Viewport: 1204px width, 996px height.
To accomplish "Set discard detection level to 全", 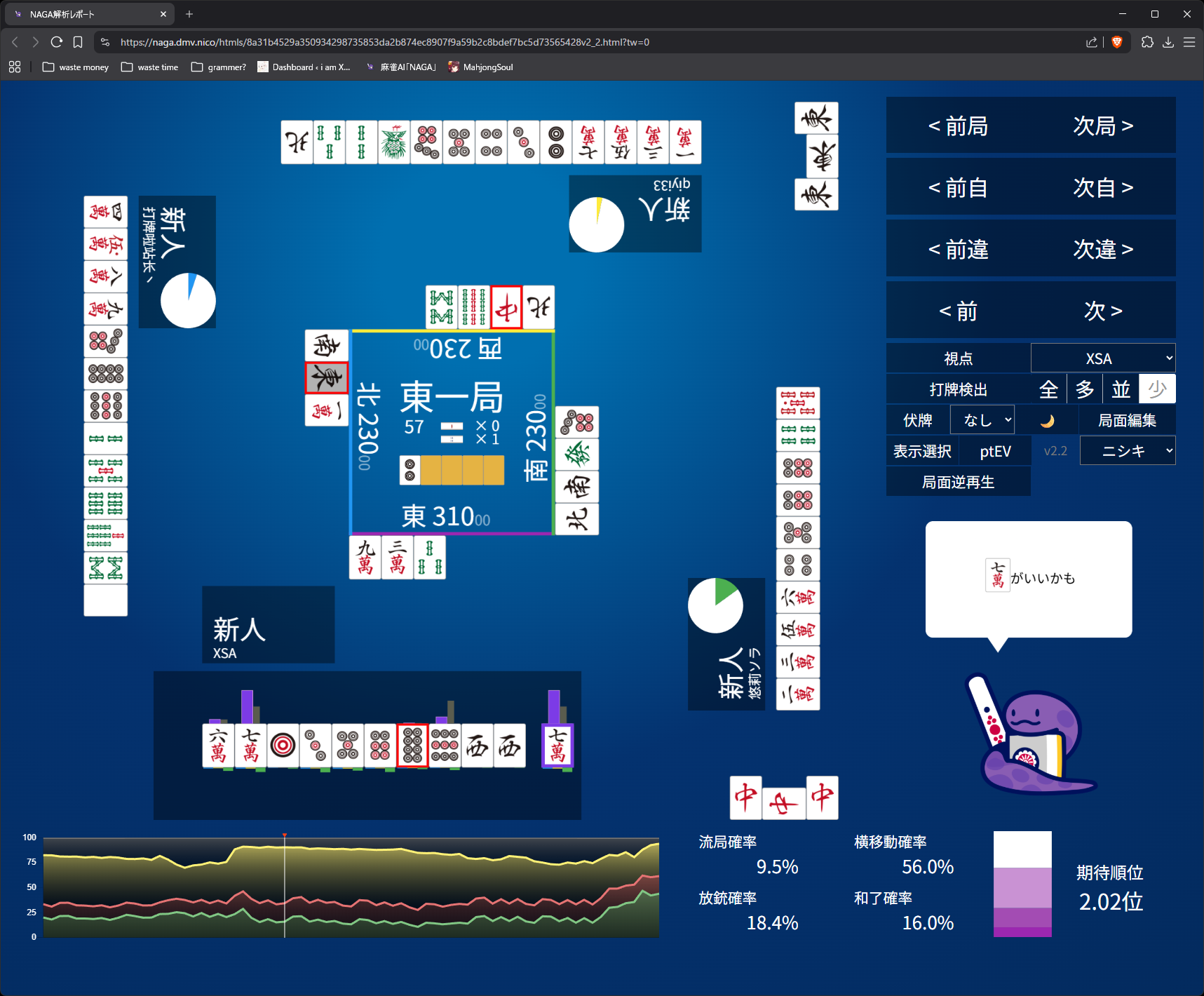I will pyautogui.click(x=1048, y=389).
